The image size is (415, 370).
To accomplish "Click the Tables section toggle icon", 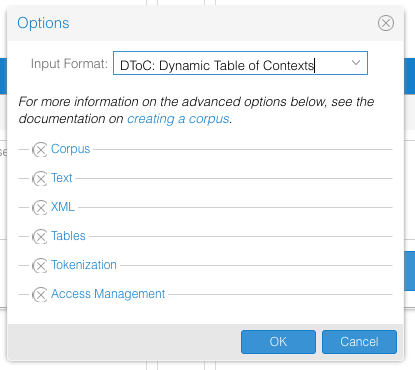I will [40, 237].
